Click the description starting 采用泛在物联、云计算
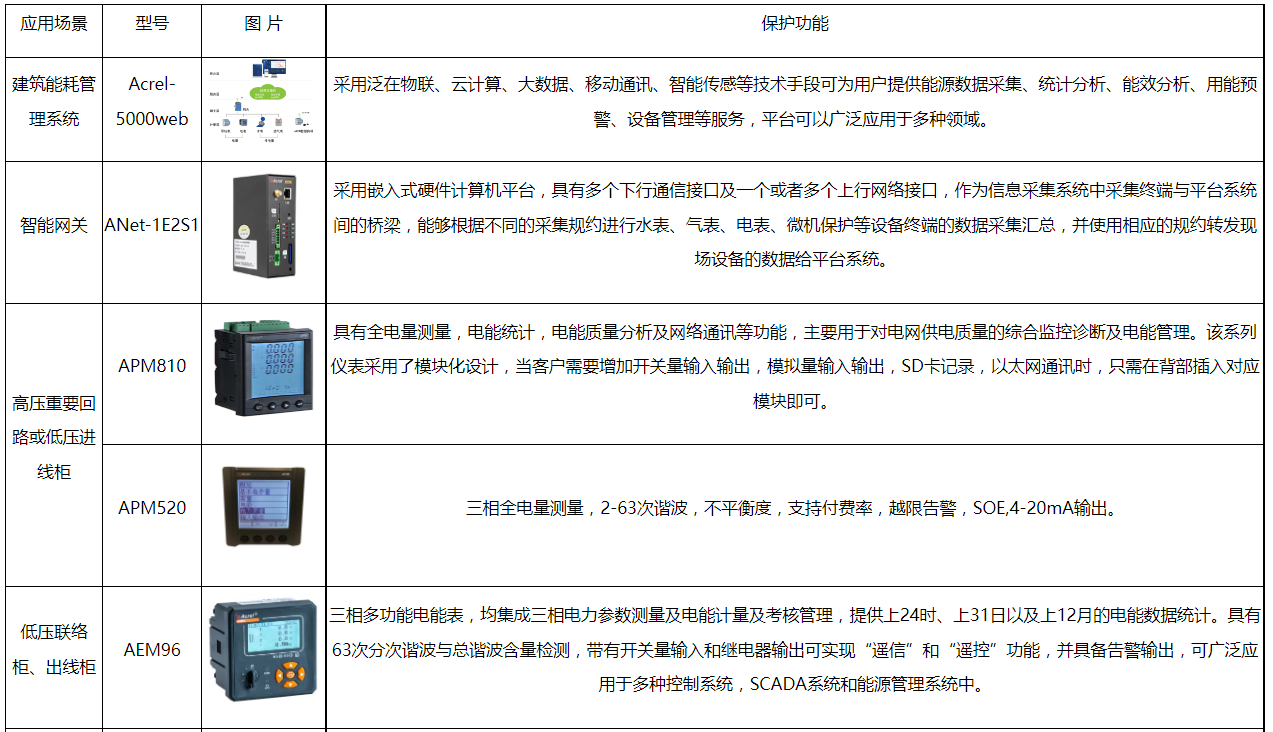 pyautogui.click(x=795, y=102)
